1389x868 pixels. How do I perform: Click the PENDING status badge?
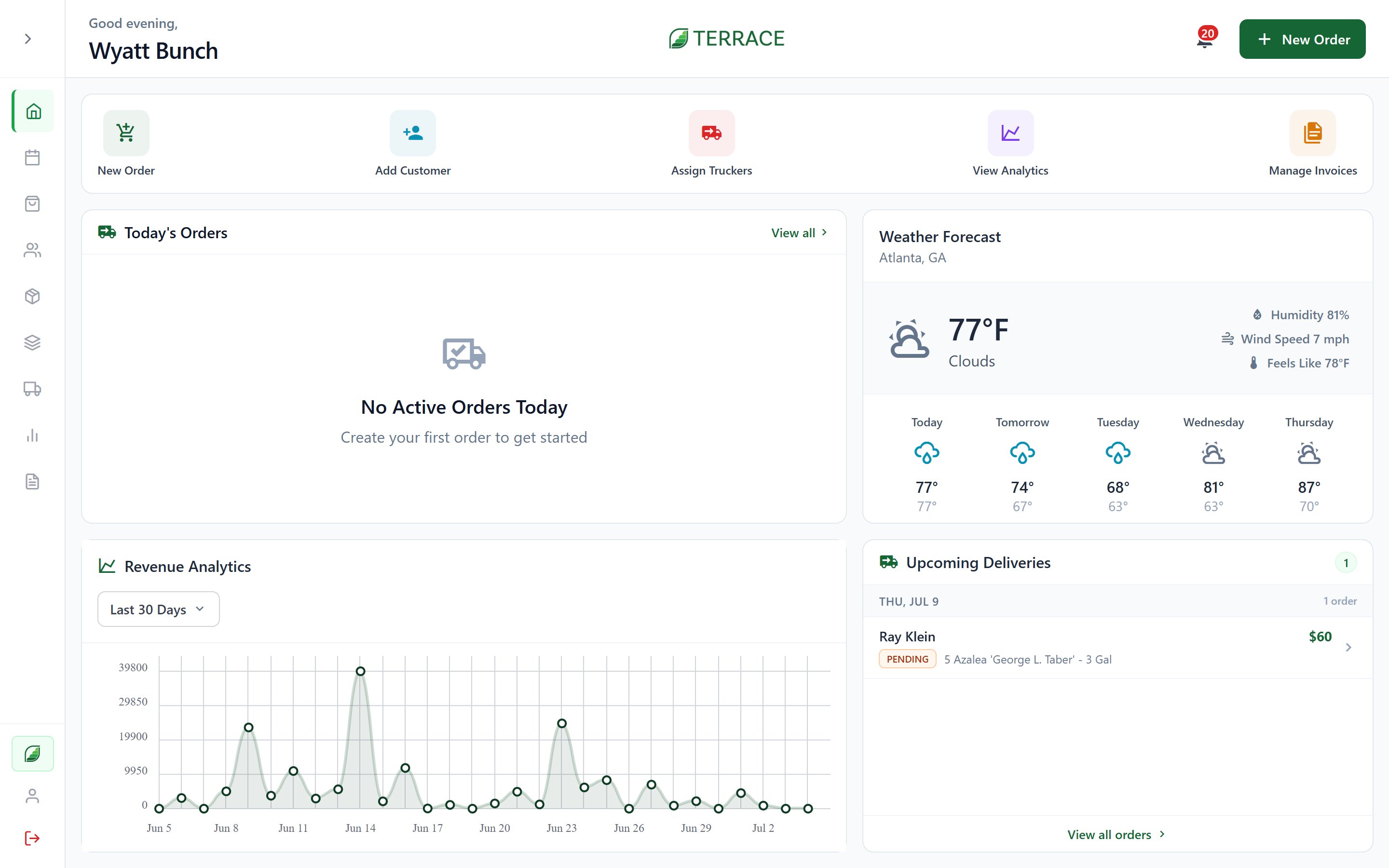(x=908, y=659)
